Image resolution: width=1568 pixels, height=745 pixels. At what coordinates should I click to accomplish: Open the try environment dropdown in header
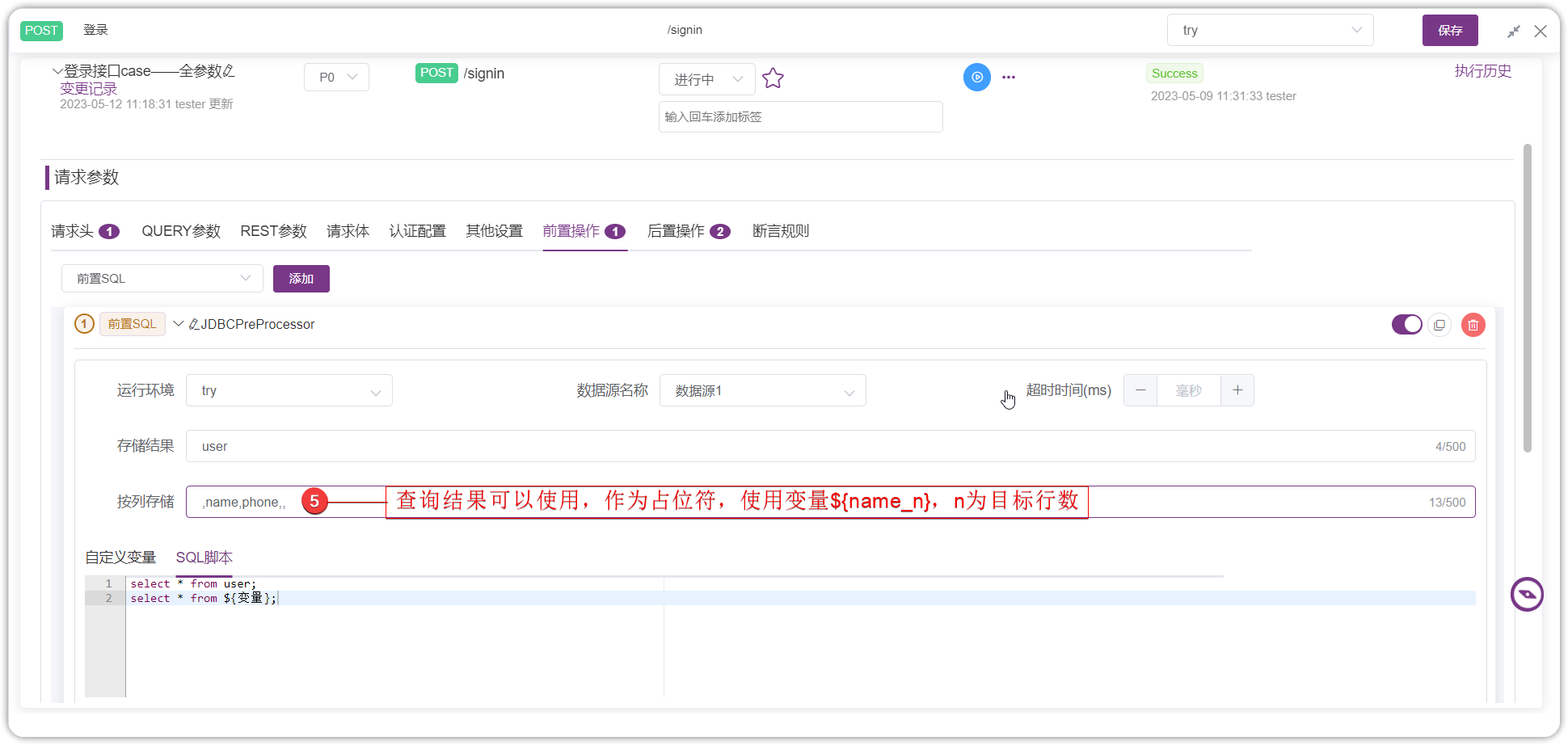pos(1270,30)
